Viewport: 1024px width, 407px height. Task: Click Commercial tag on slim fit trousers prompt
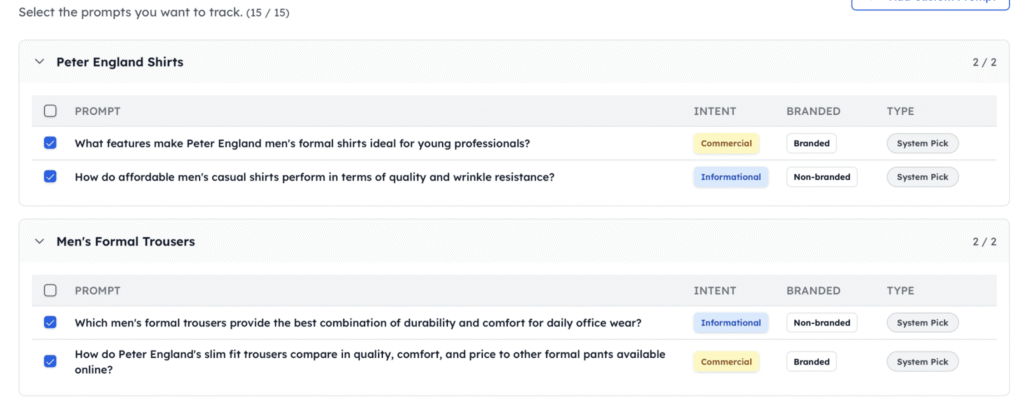click(726, 362)
